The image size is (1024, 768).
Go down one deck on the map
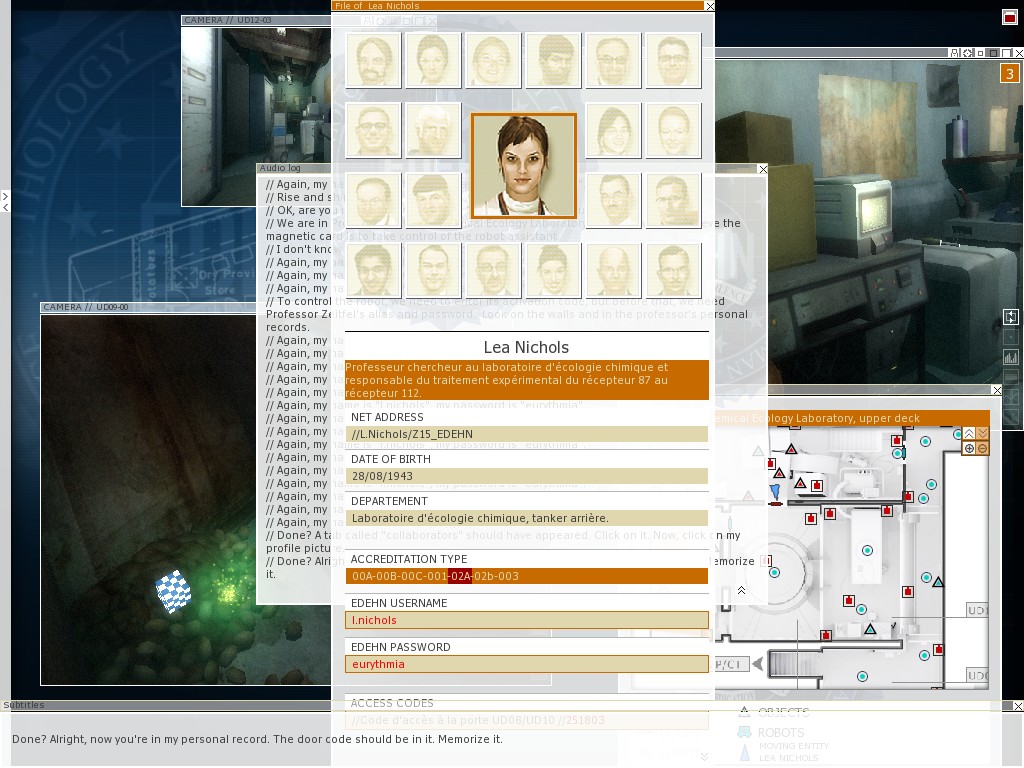(x=982, y=433)
